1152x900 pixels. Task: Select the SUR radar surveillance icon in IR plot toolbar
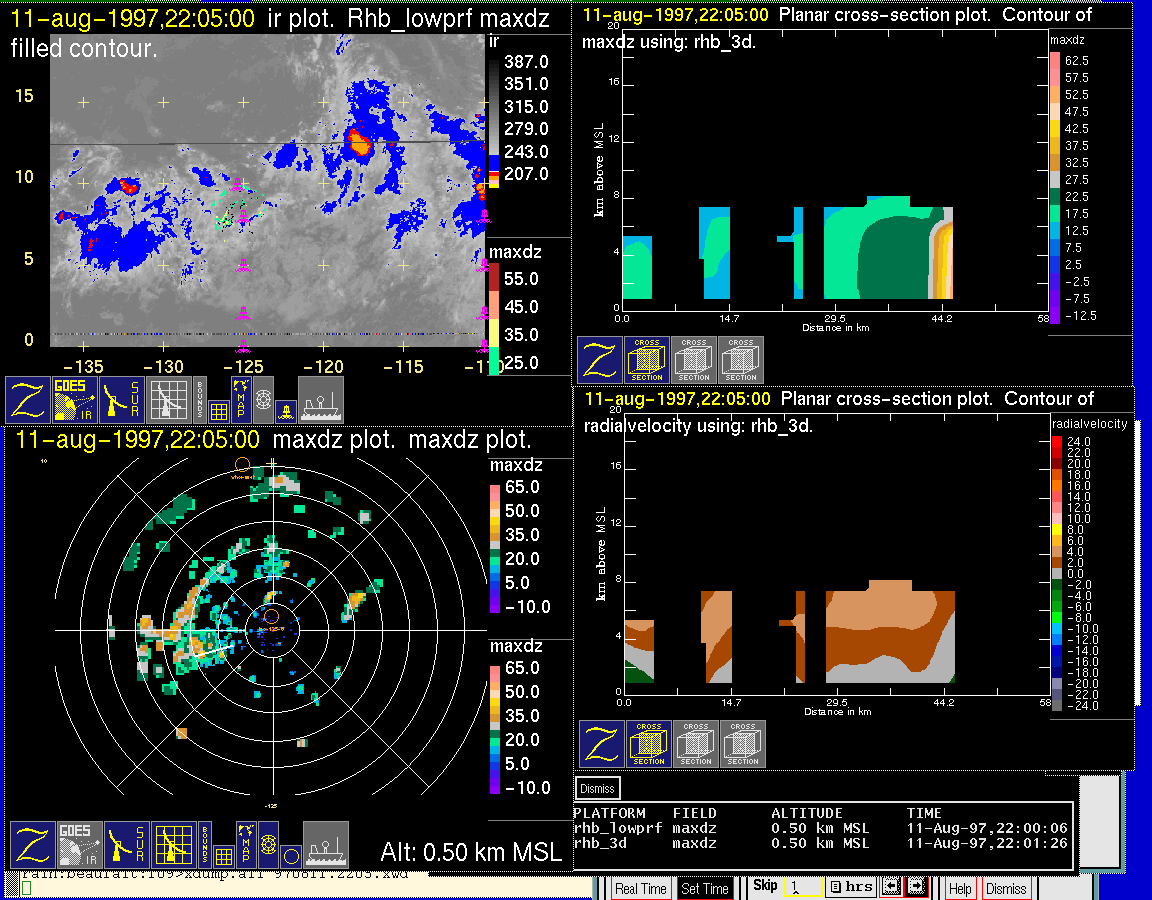tap(122, 399)
